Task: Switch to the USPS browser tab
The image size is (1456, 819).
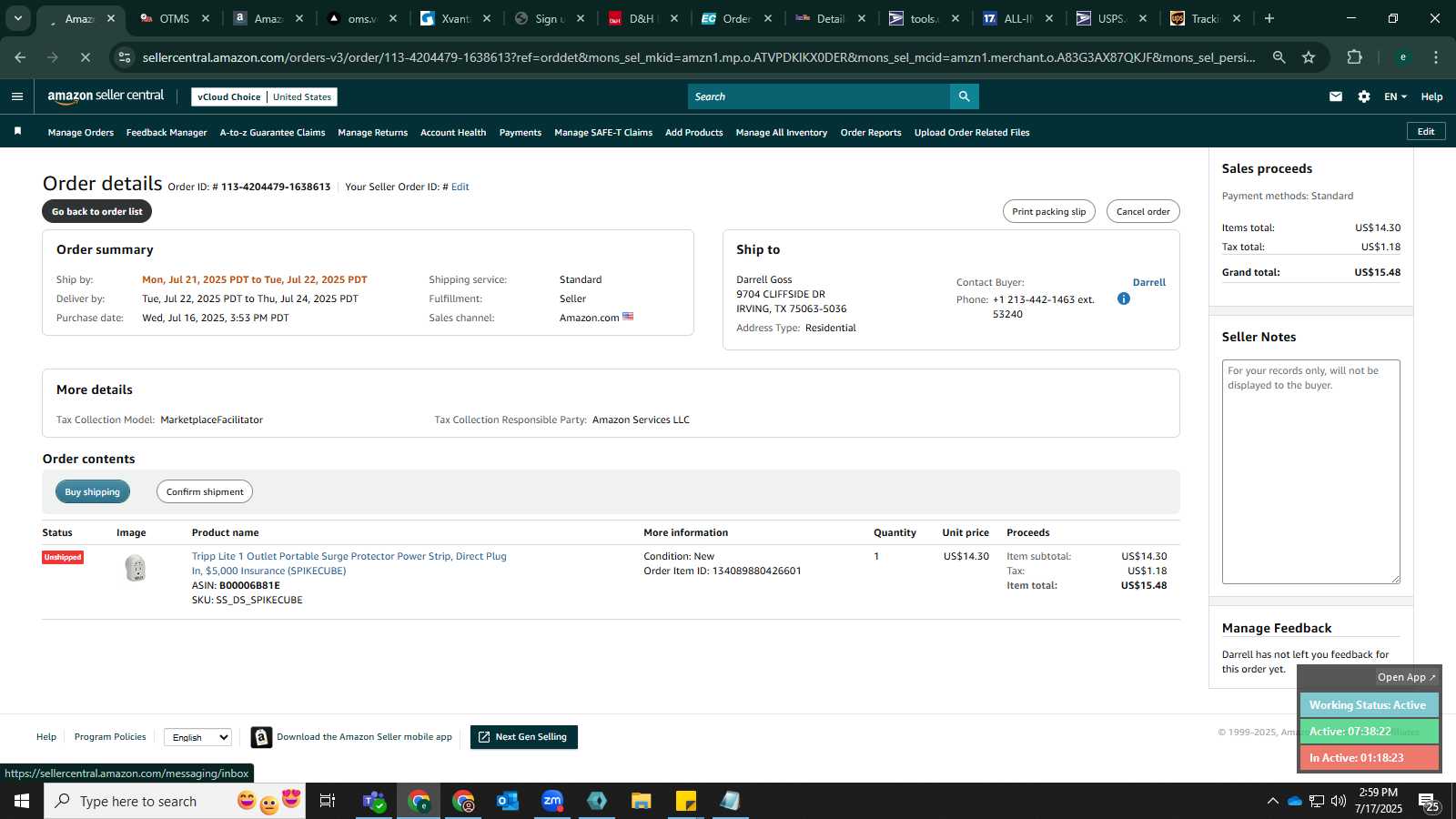Action: pos(1110,18)
